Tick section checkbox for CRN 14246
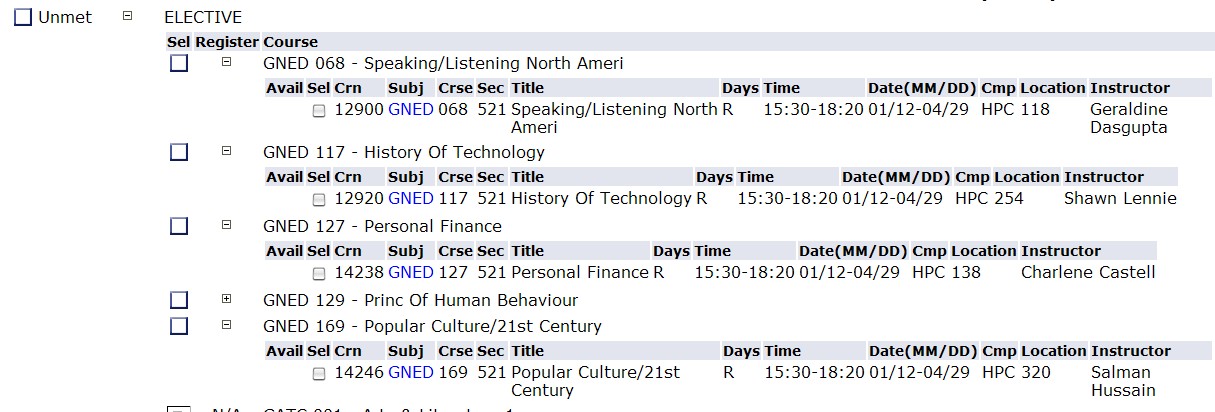Screen dimensions: 1215x412 [x=319, y=374]
